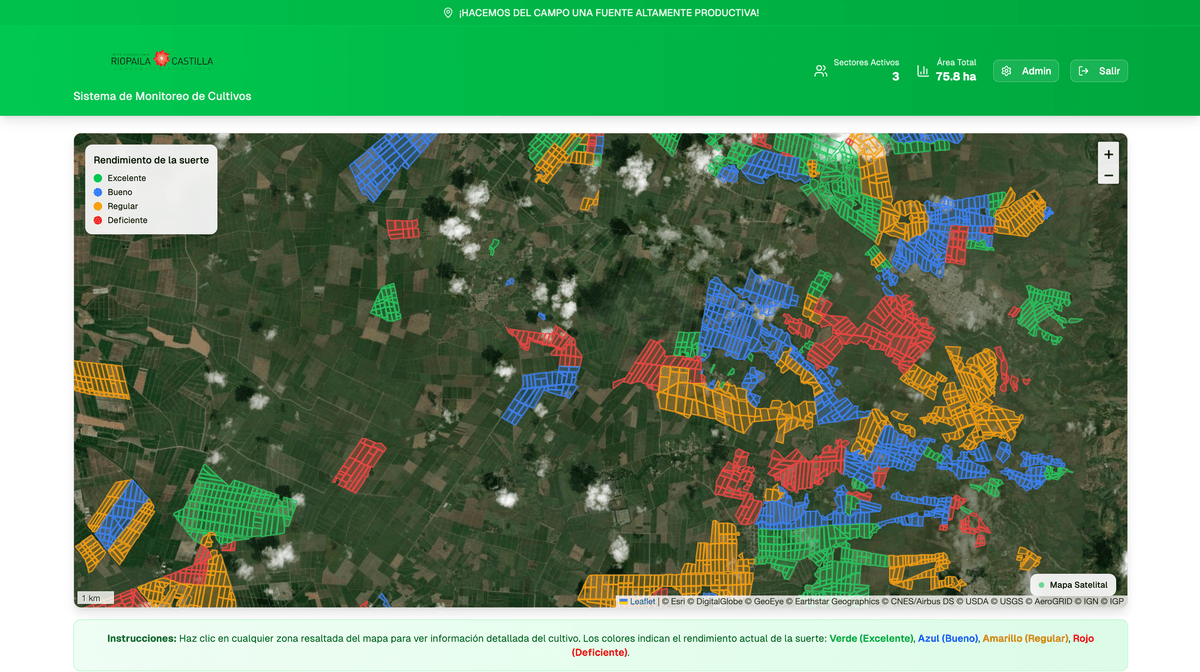Toggle the Deficiente legend filter
This screenshot has width=1200, height=672.
tap(97, 219)
